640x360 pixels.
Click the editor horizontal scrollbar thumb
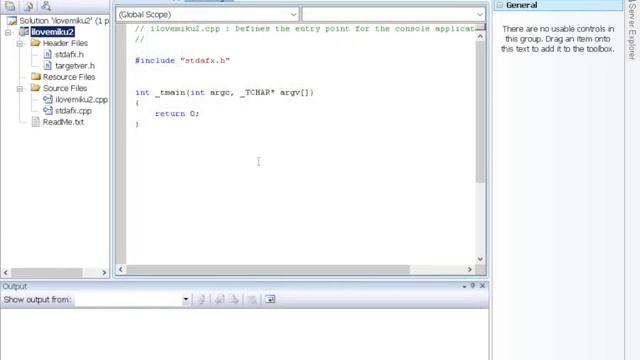(x=268, y=269)
